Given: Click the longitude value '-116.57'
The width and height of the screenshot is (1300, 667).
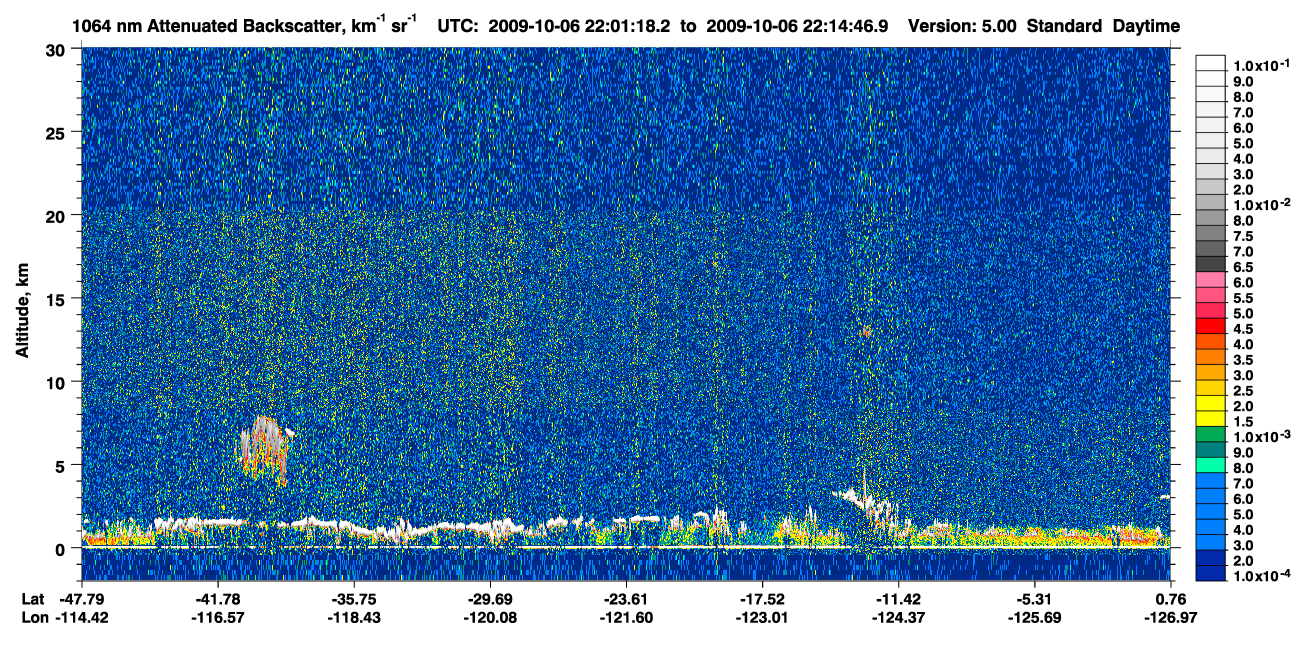Looking at the screenshot, I should point(218,618).
